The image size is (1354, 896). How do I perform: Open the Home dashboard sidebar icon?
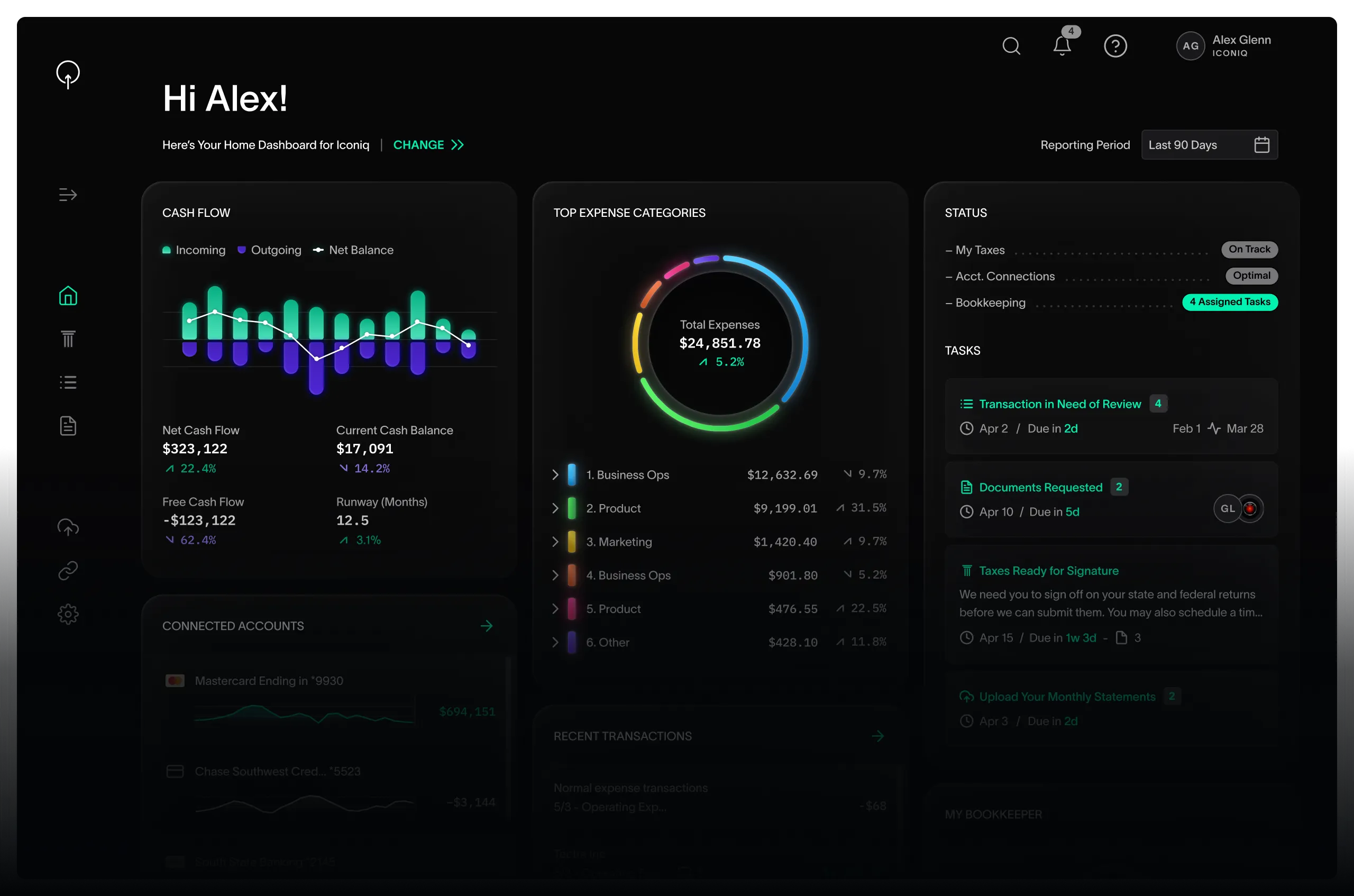[68, 296]
